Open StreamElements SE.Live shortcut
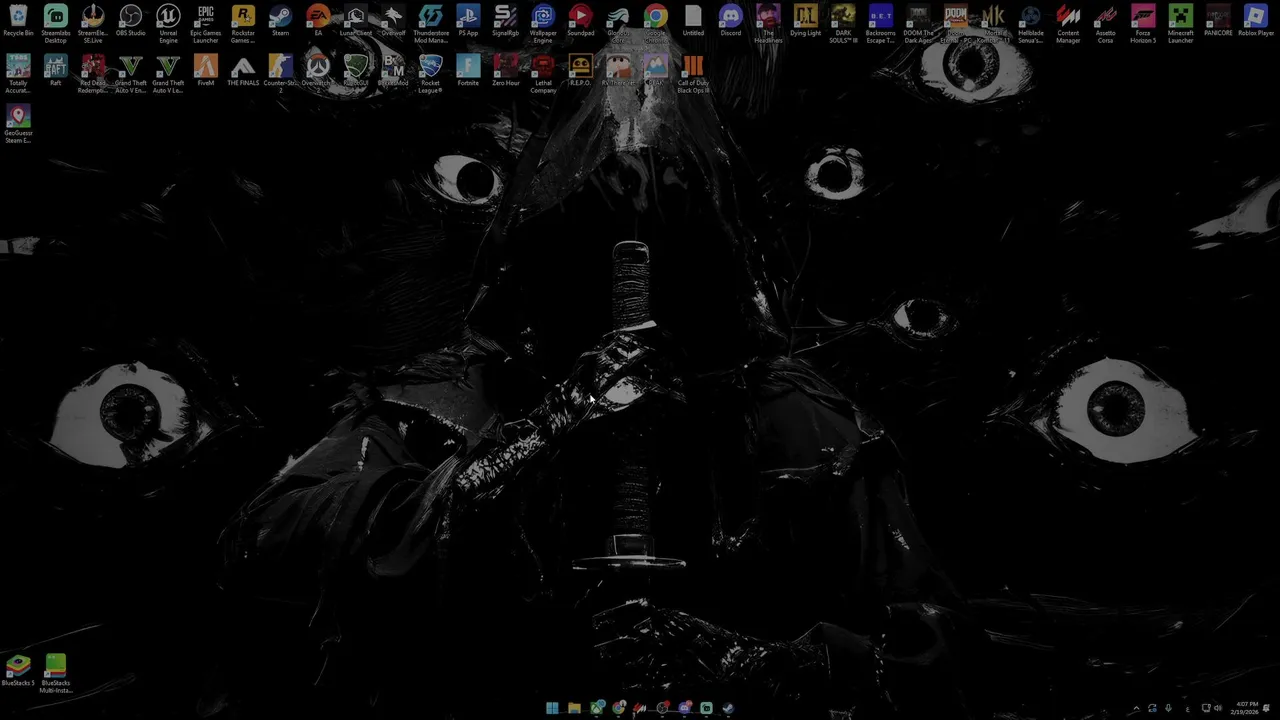The image size is (1280, 720). (93, 24)
